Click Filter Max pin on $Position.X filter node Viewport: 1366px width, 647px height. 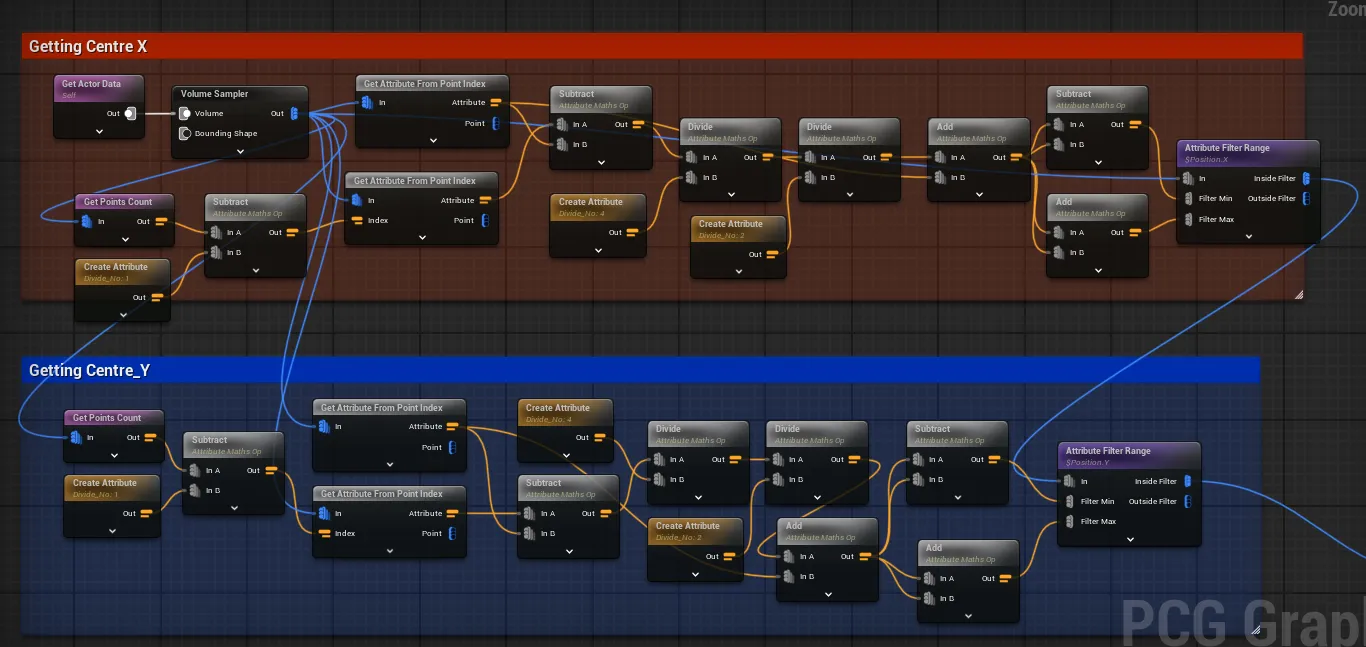pos(1190,219)
